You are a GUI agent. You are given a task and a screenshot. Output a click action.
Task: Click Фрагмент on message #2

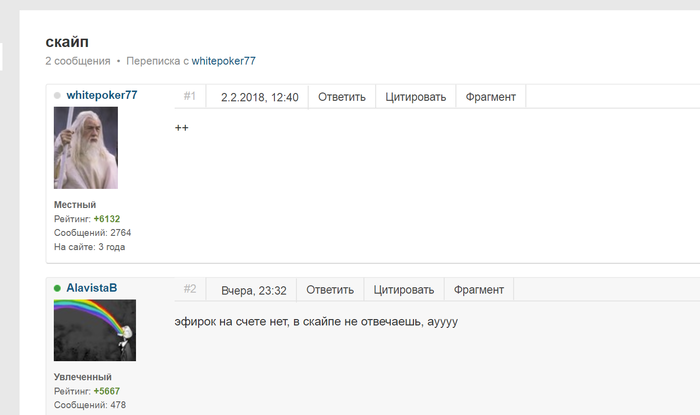coord(479,290)
